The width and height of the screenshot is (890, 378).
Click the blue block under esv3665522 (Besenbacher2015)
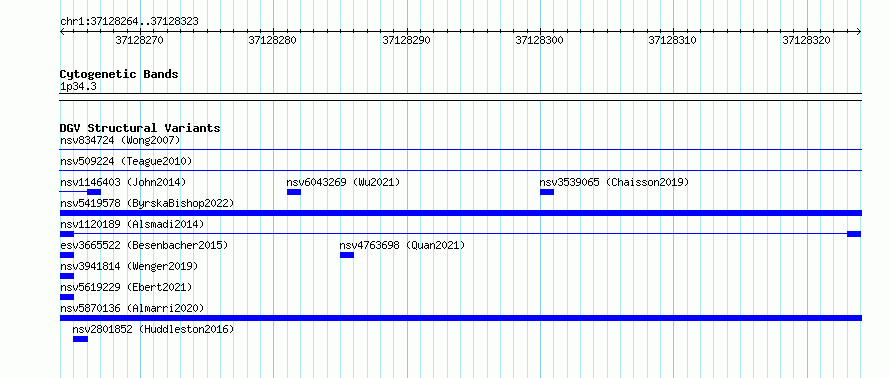(x=67, y=255)
